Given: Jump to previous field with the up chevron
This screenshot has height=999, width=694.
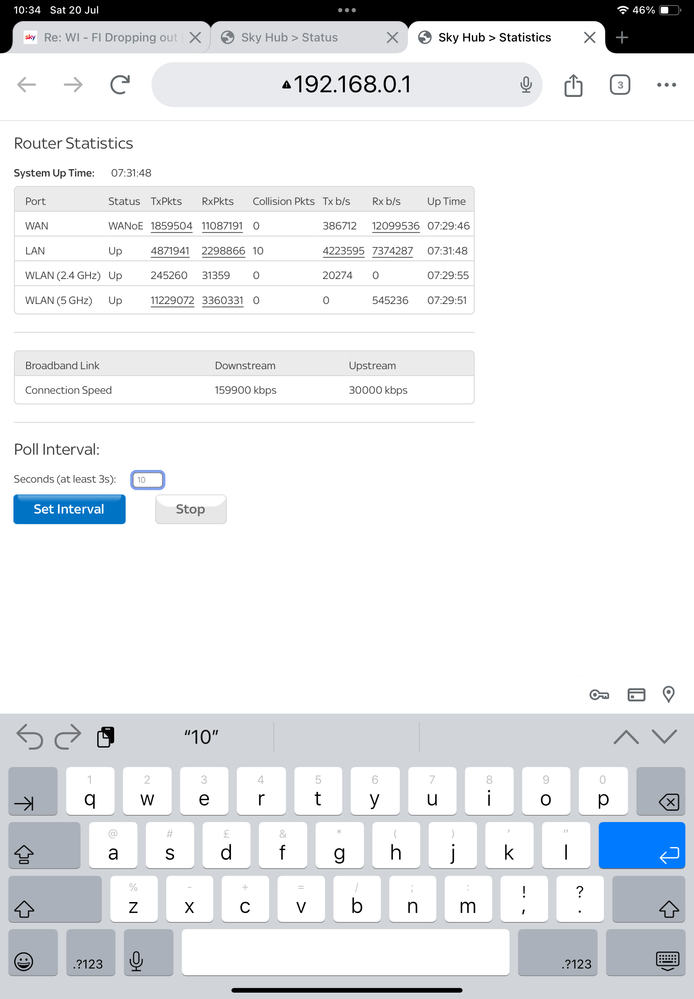Looking at the screenshot, I should point(626,737).
